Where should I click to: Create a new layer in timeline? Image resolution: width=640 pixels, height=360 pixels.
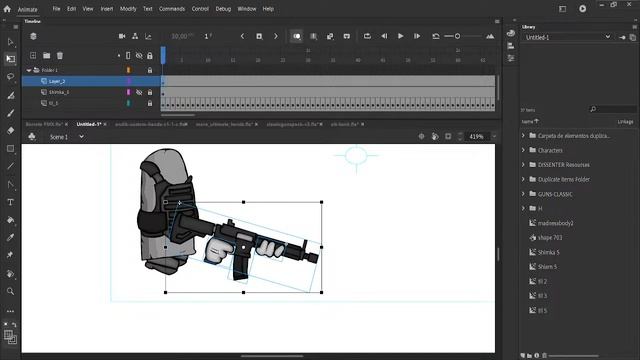click(x=33, y=56)
